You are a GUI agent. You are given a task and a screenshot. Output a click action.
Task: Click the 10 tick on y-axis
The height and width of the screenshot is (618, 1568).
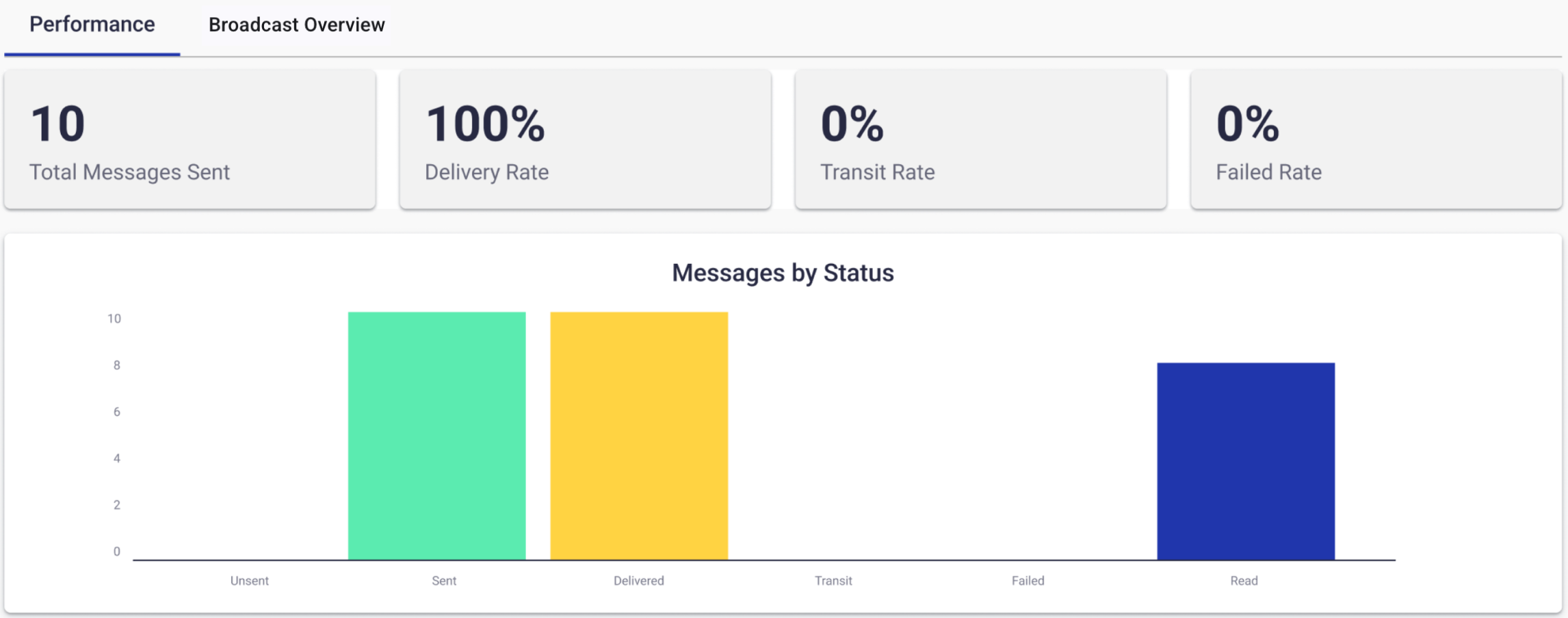[x=114, y=319]
